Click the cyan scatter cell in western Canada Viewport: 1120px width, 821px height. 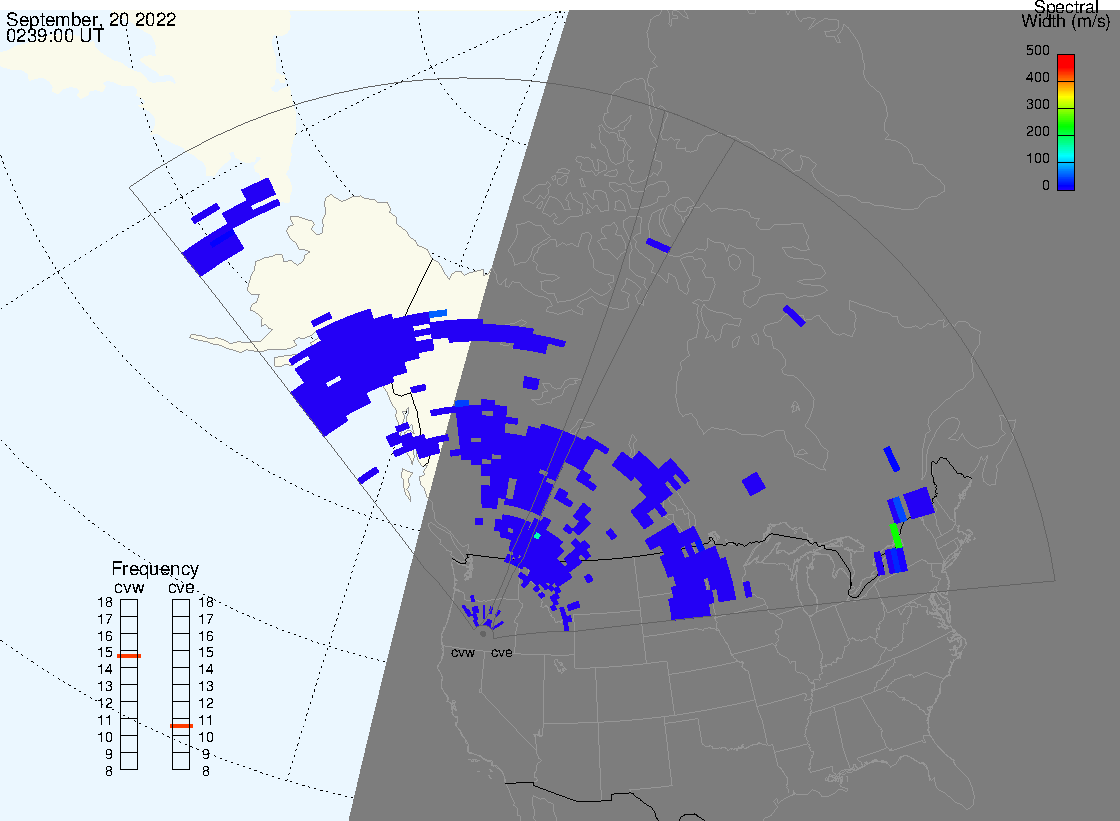tap(537, 535)
